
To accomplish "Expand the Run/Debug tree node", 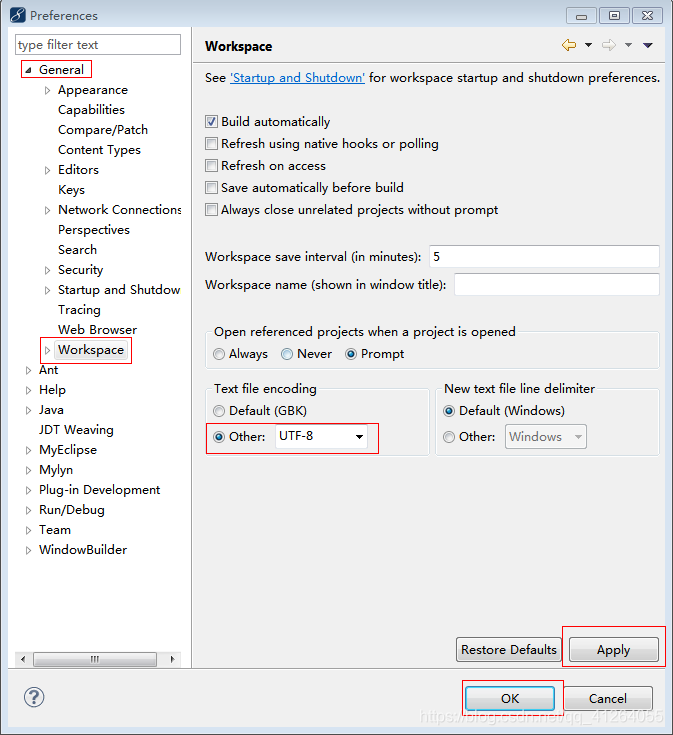I will pos(29,510).
